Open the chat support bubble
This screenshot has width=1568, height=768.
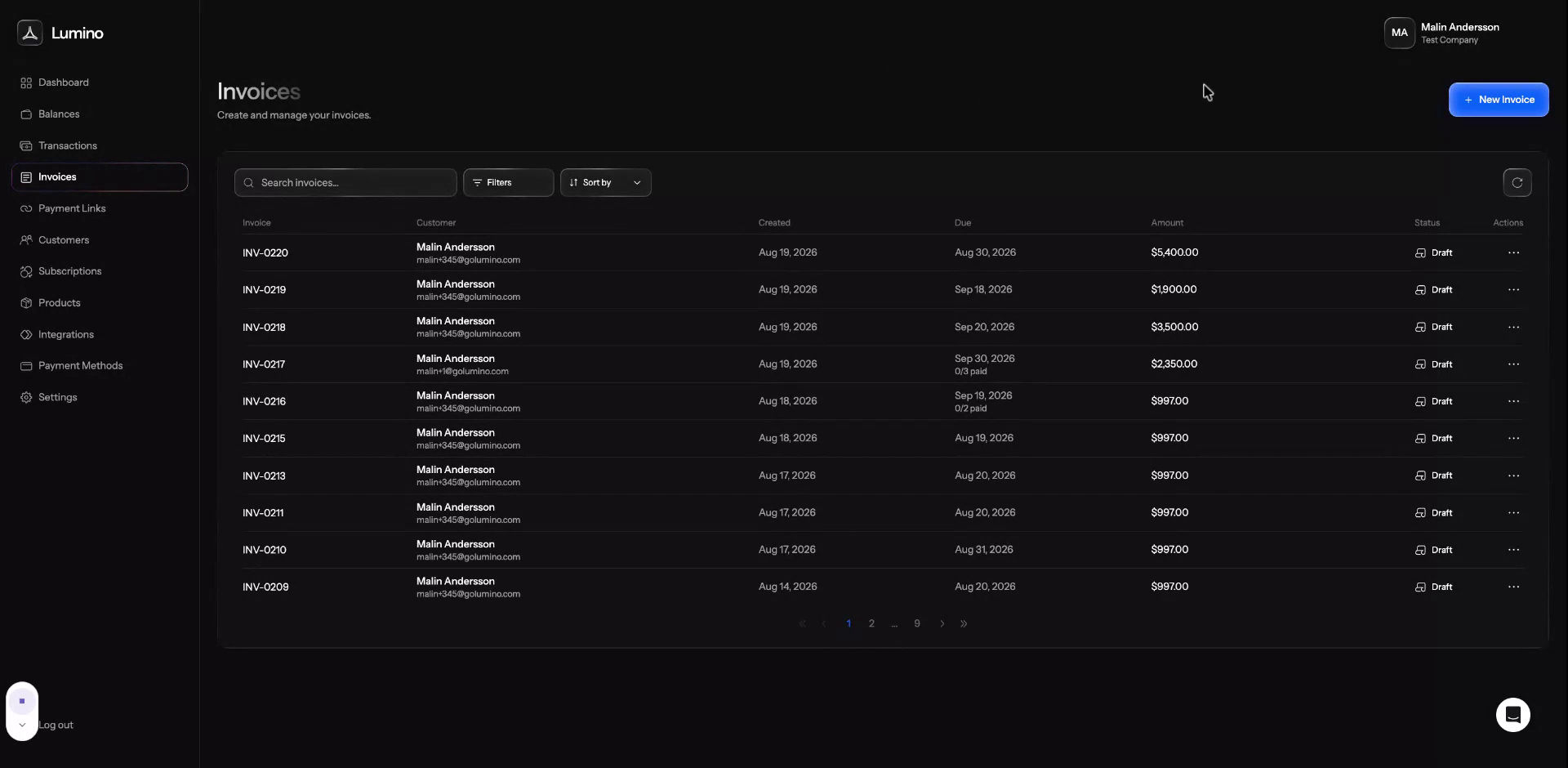point(1512,715)
